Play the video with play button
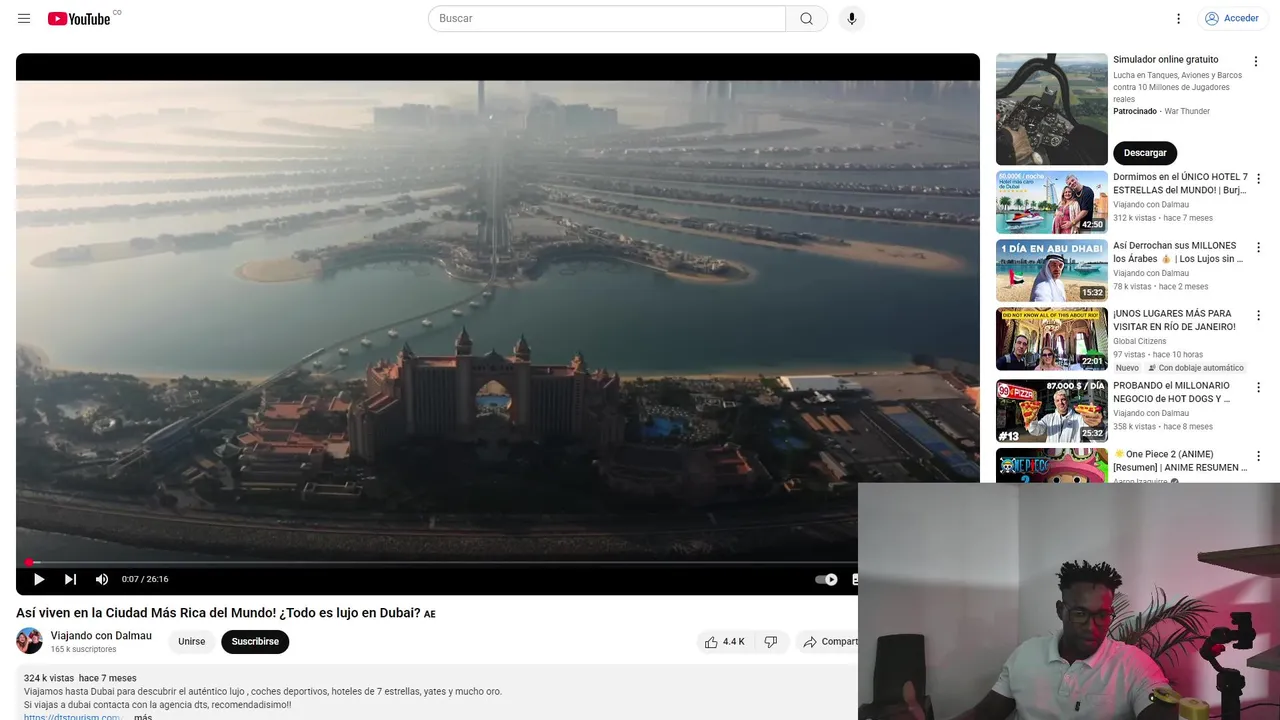1280x720 pixels. (39, 579)
